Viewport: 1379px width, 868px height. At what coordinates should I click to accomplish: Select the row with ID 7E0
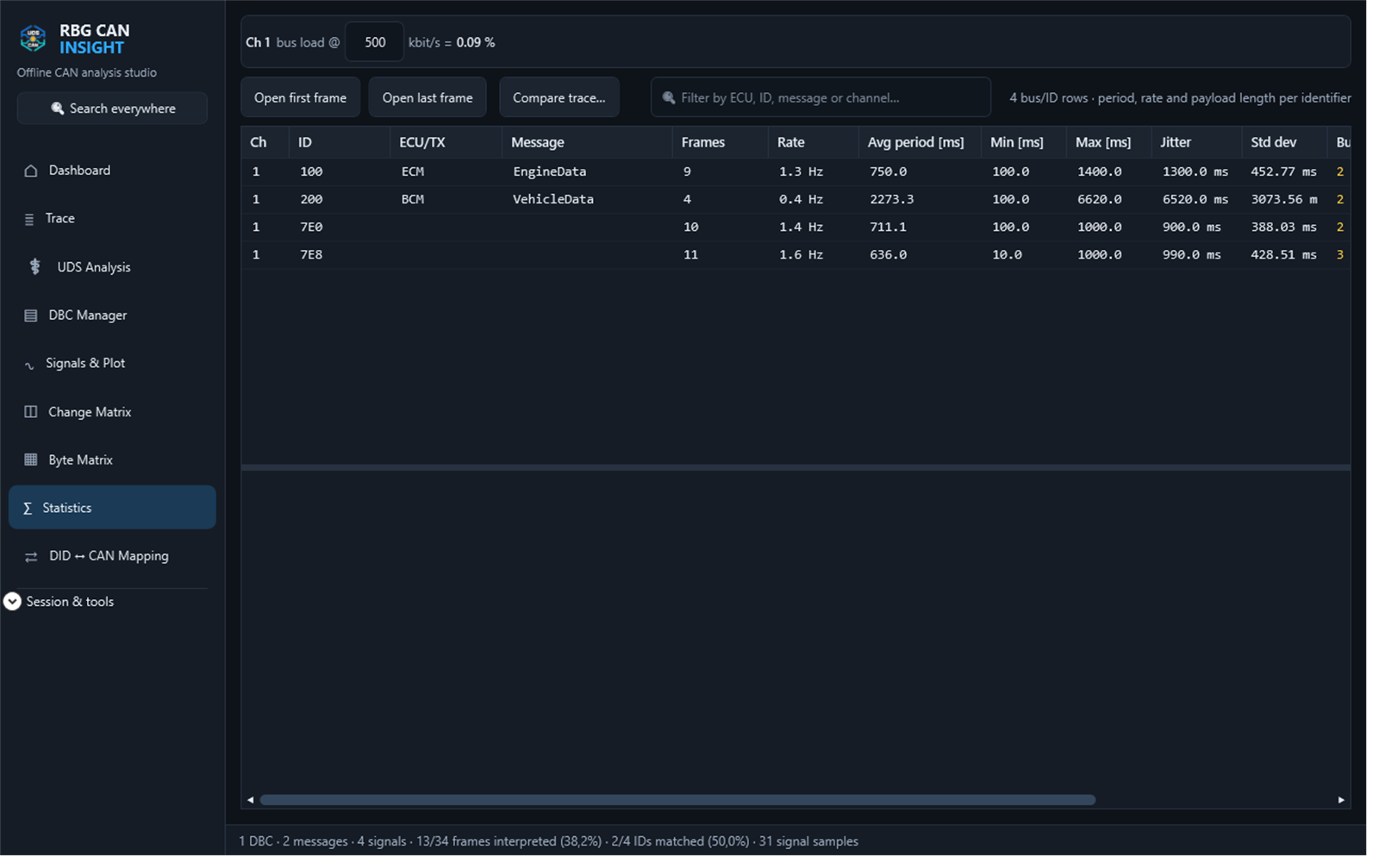pyautogui.click(x=796, y=227)
